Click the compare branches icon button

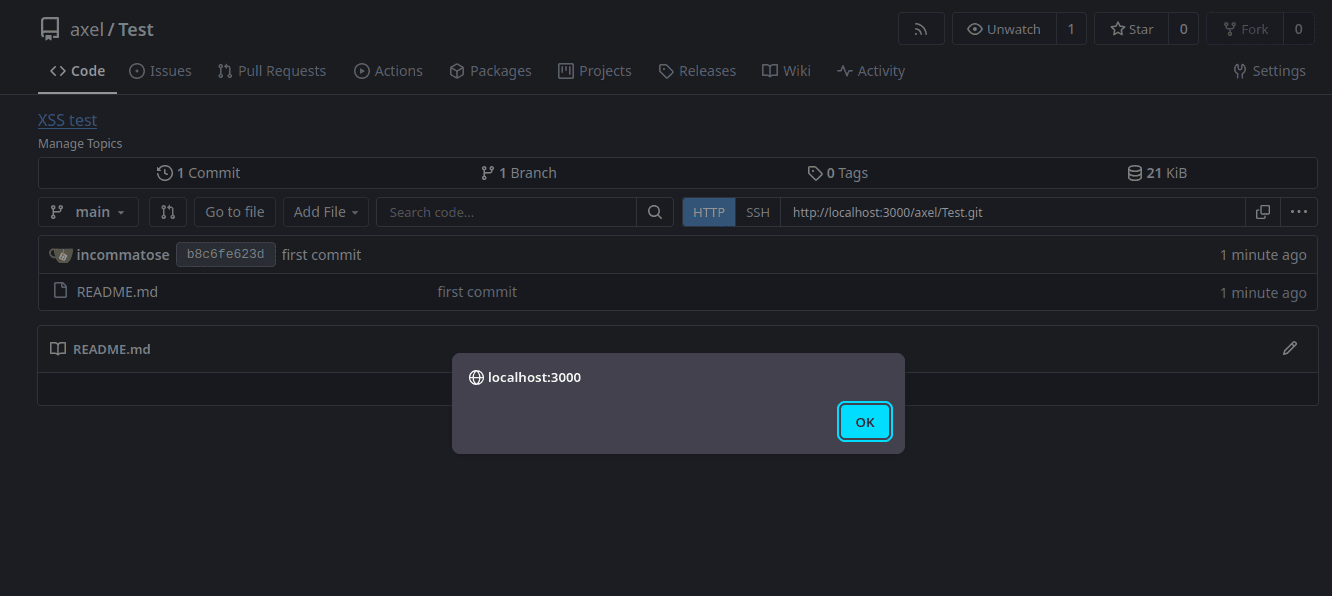[168, 212]
